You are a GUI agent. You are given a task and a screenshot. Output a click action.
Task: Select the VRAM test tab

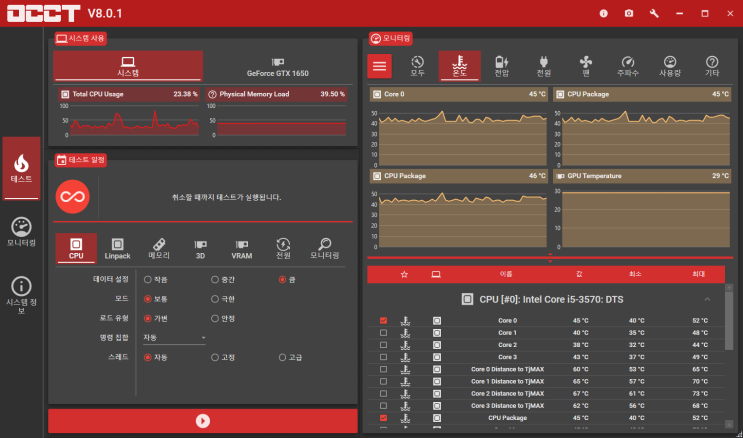pyautogui.click(x=242, y=248)
